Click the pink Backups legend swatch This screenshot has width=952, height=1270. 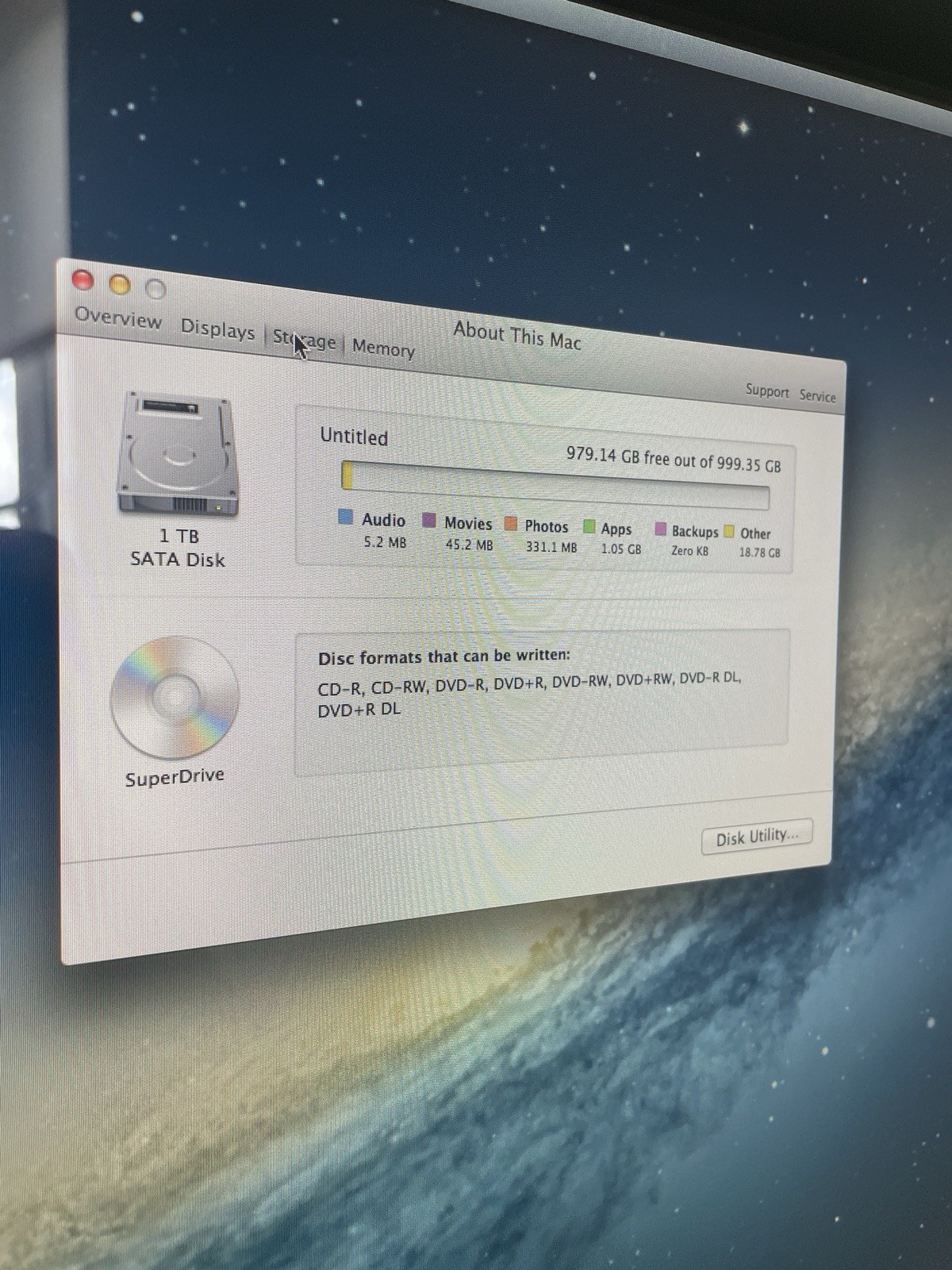pos(660,529)
